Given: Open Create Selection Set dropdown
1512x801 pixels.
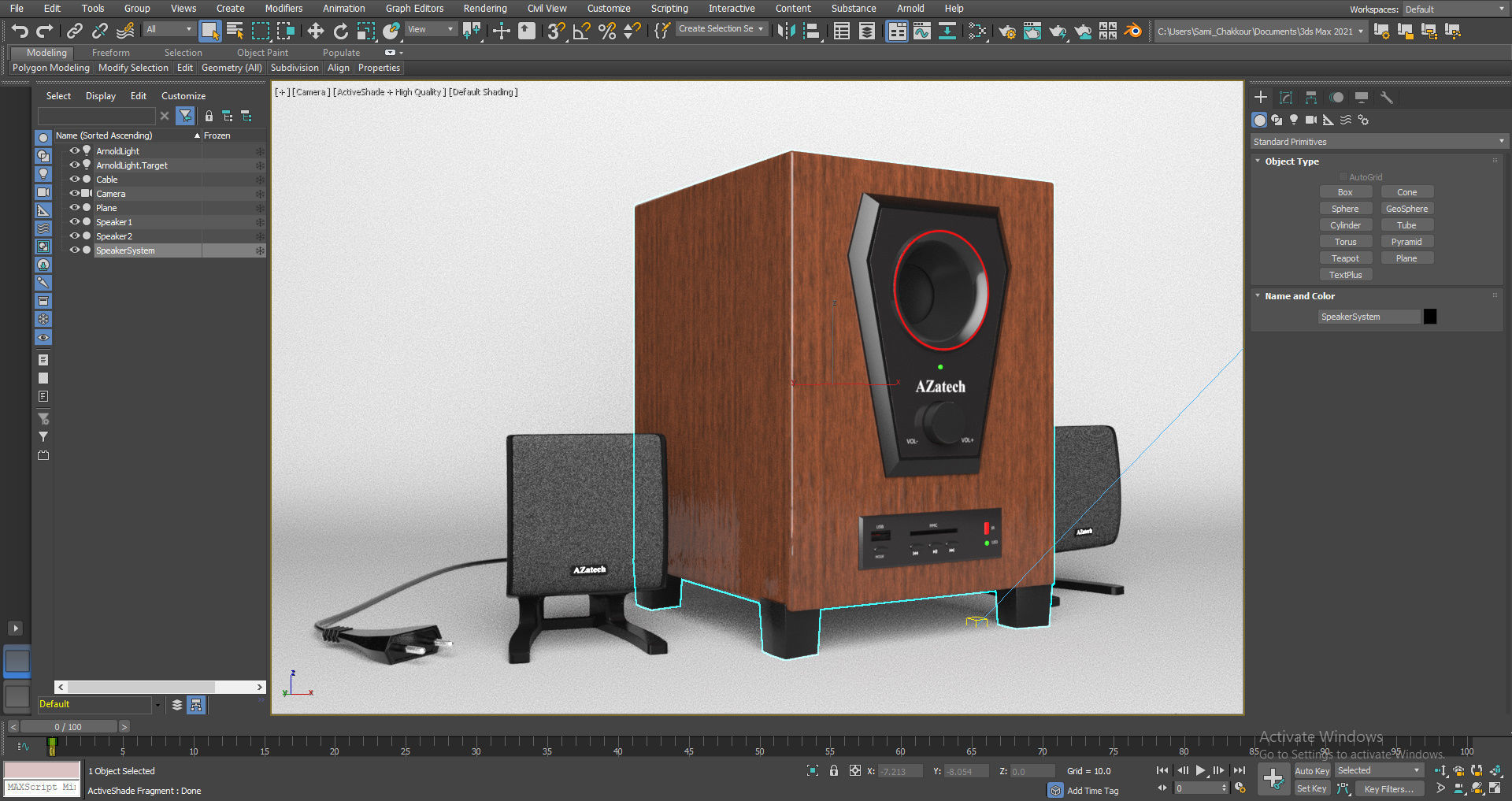Looking at the screenshot, I should pyautogui.click(x=721, y=29).
